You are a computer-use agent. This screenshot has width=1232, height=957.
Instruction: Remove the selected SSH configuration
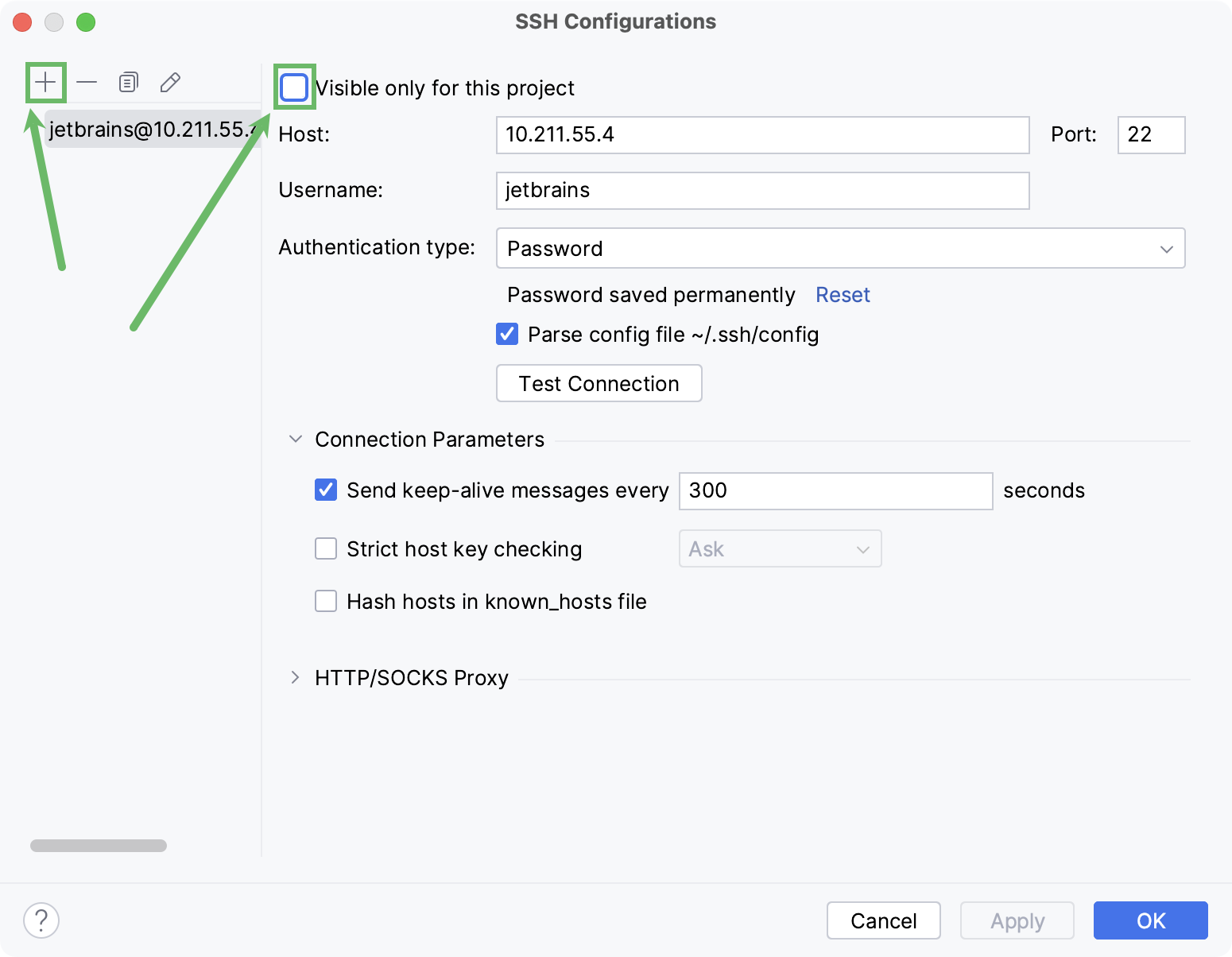tap(87, 82)
